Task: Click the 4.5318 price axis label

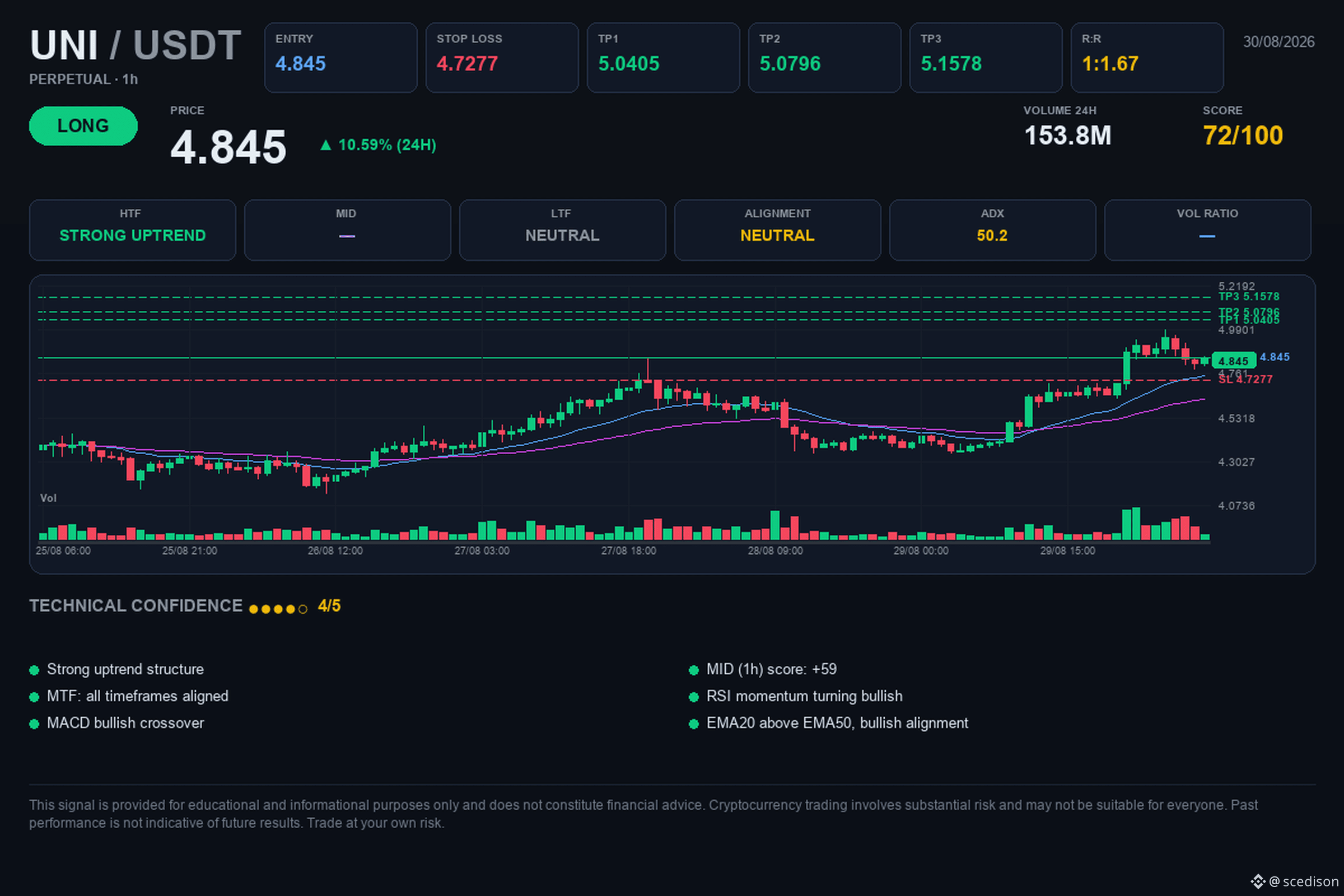Action: [x=1236, y=419]
